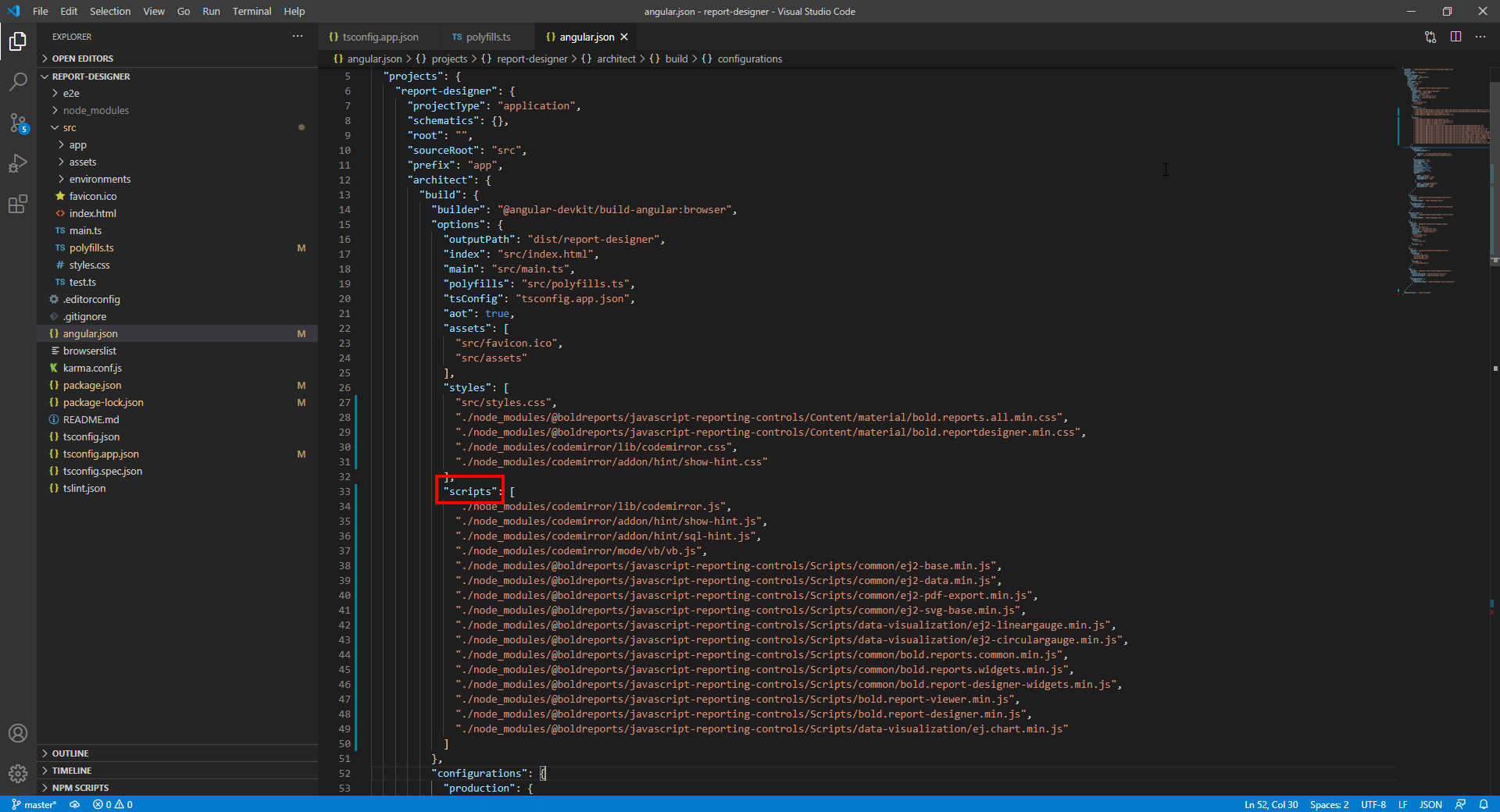Open the Run and Debug view
This screenshot has height=812, width=1500.
coord(18,163)
